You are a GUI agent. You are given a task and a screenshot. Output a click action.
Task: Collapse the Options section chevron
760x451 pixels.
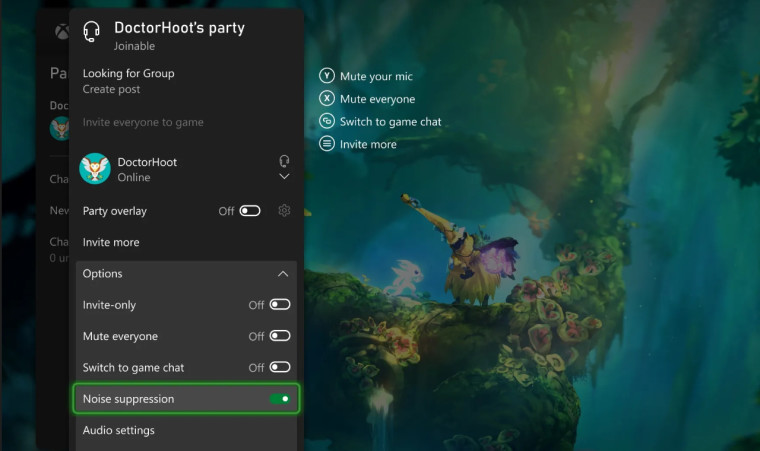283,274
